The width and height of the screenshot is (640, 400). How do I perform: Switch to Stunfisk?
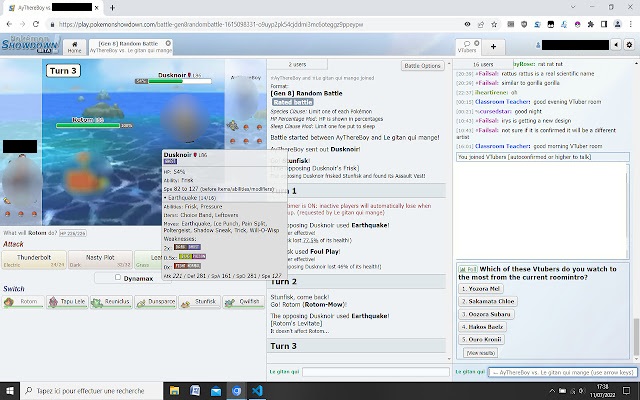(199, 302)
